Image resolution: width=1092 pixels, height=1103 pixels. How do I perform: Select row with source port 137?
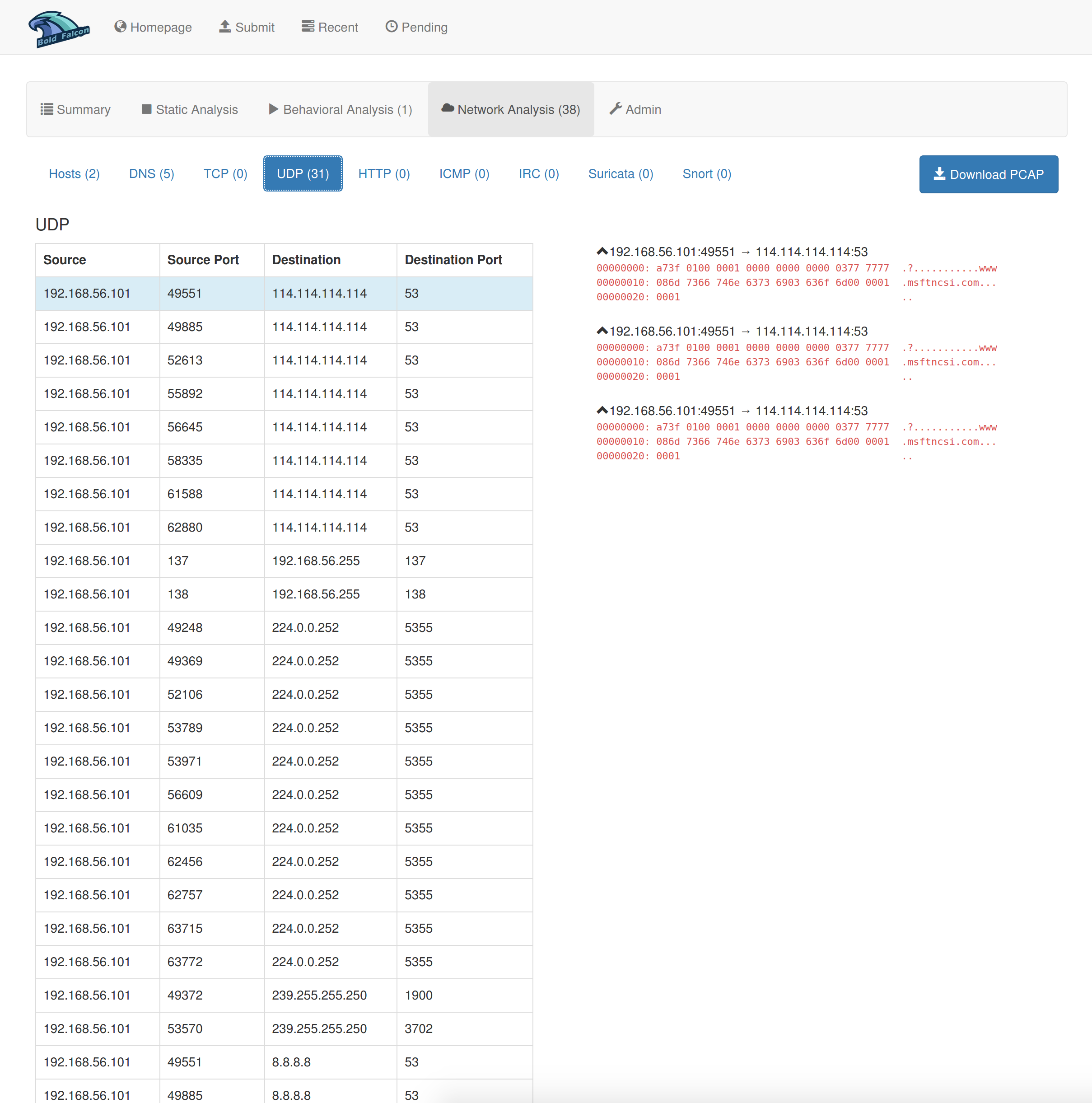tap(284, 561)
